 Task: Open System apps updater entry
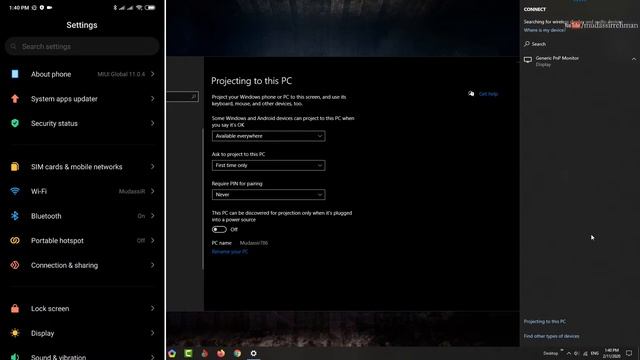(82, 99)
